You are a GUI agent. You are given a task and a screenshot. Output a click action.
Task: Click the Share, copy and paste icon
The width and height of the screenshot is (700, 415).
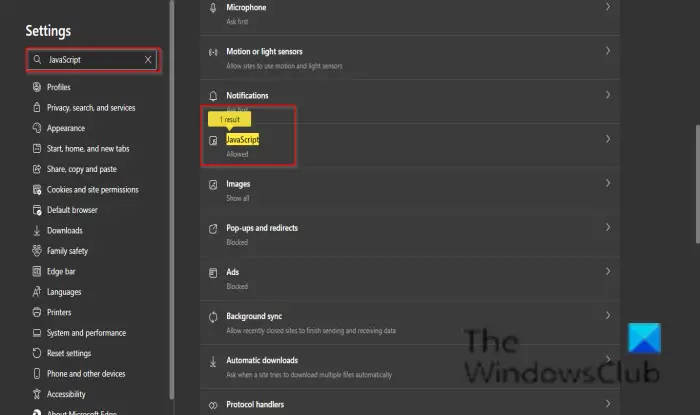click(x=37, y=169)
